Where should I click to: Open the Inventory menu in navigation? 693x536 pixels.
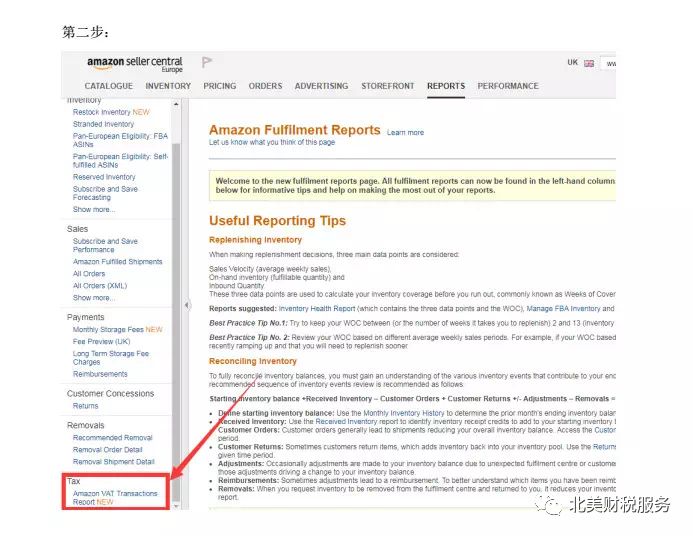[168, 86]
